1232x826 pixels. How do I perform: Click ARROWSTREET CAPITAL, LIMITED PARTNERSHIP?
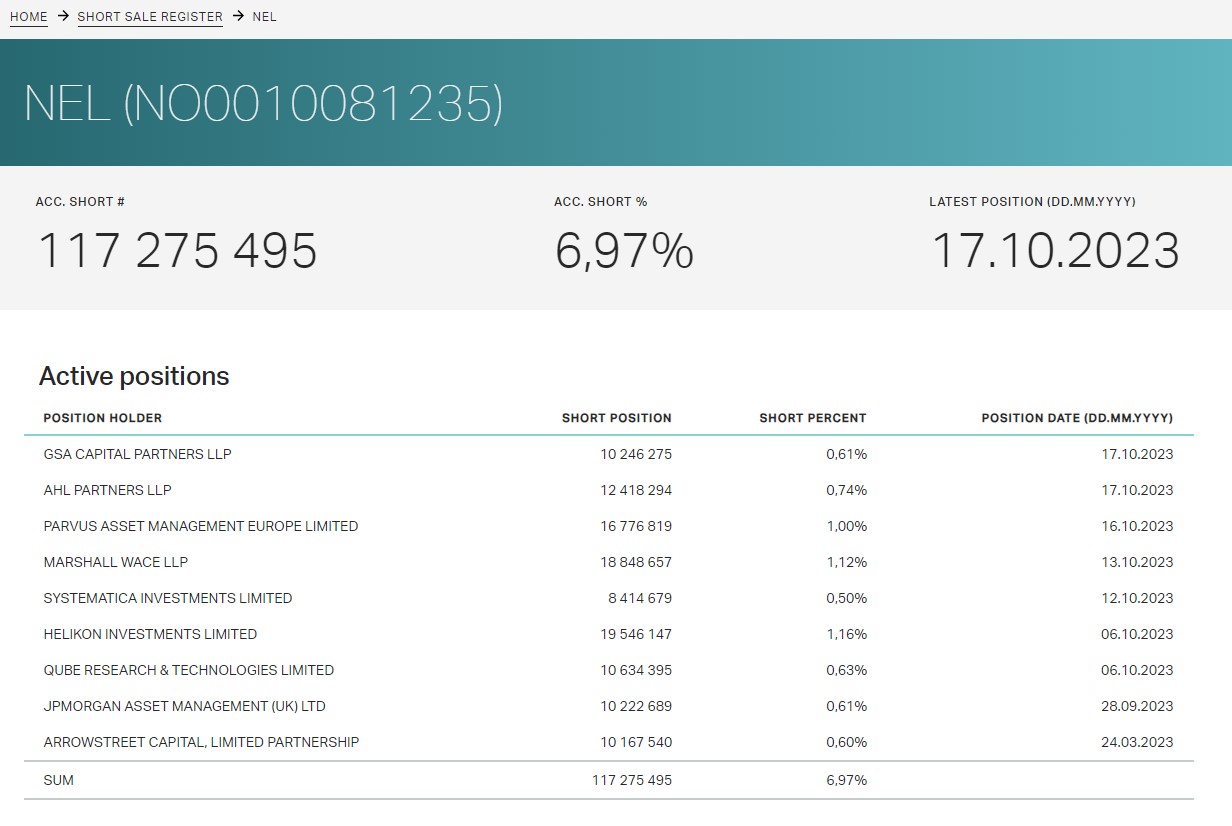(x=201, y=742)
